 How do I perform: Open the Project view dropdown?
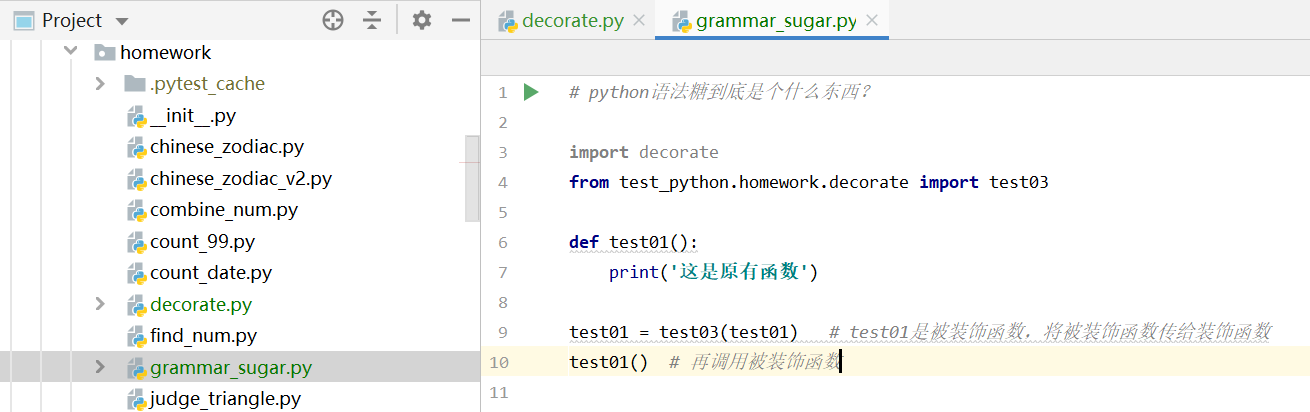pos(122,21)
